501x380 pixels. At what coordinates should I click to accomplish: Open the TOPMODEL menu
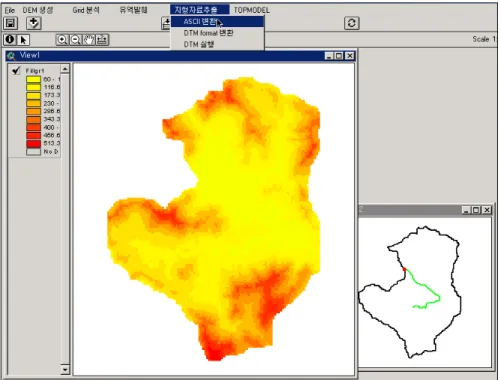tap(252, 10)
